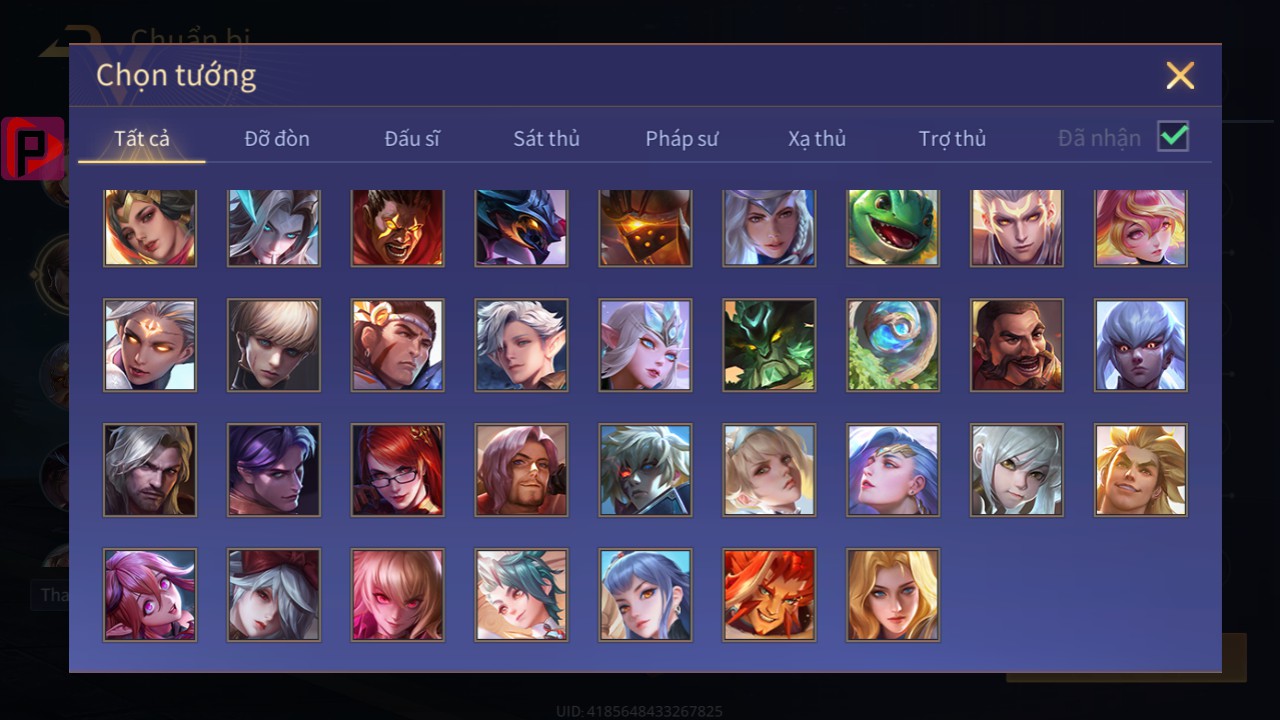This screenshot has width=1280, height=720.
Task: Filter heroes by Pháp sư
Action: 682,139
